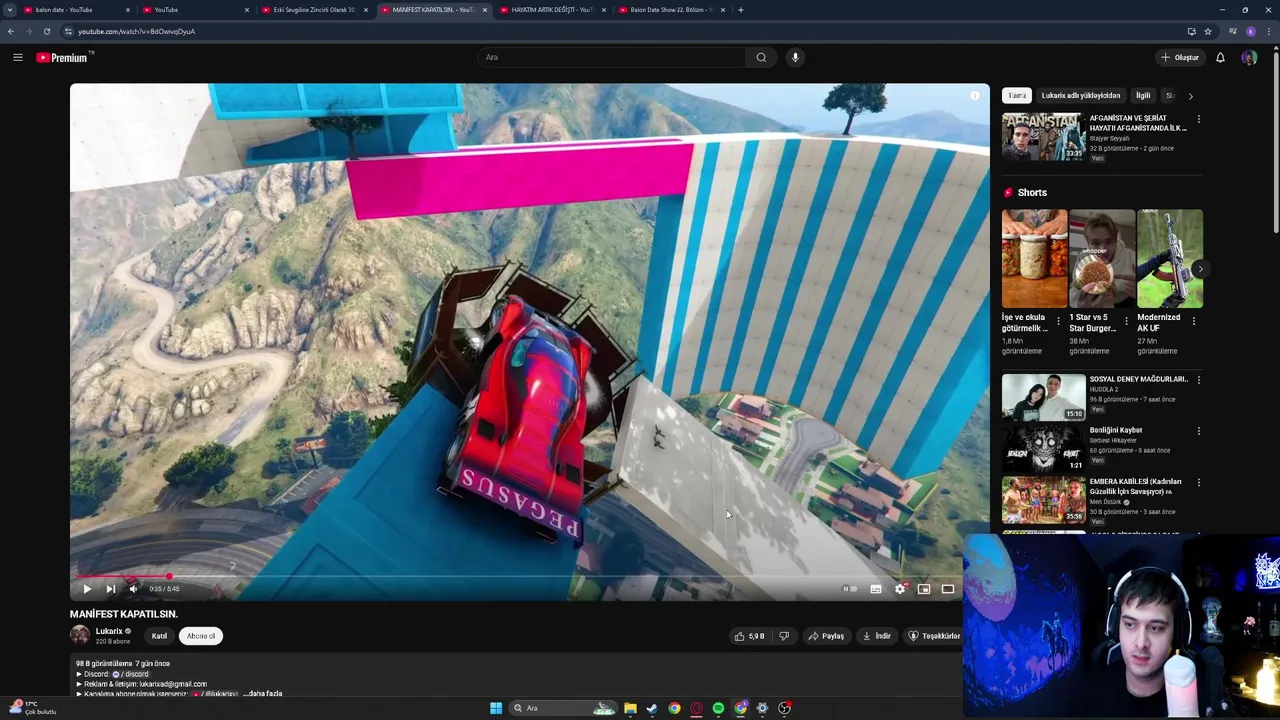Open İşe ve okula götürmelik short
The height and width of the screenshot is (720, 1280).
point(1034,259)
